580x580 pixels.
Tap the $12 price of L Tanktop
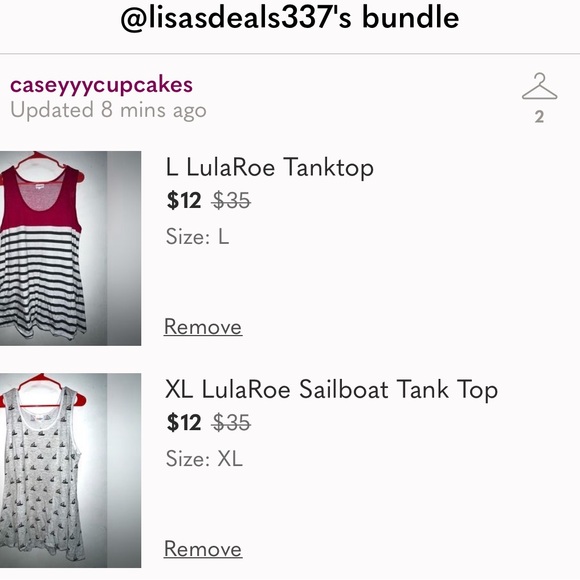(184, 200)
